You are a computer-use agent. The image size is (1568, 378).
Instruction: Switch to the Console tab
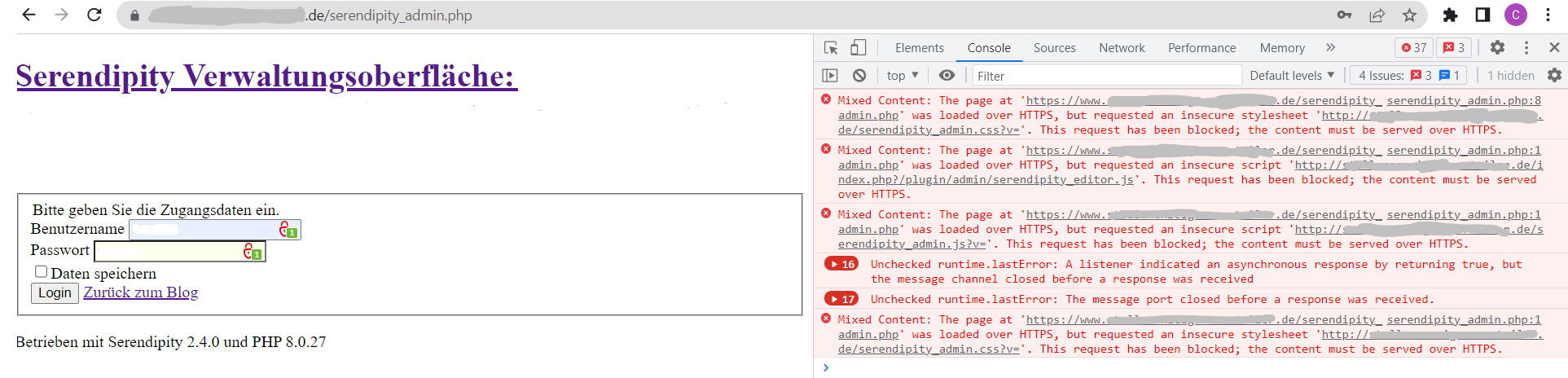pyautogui.click(x=989, y=48)
